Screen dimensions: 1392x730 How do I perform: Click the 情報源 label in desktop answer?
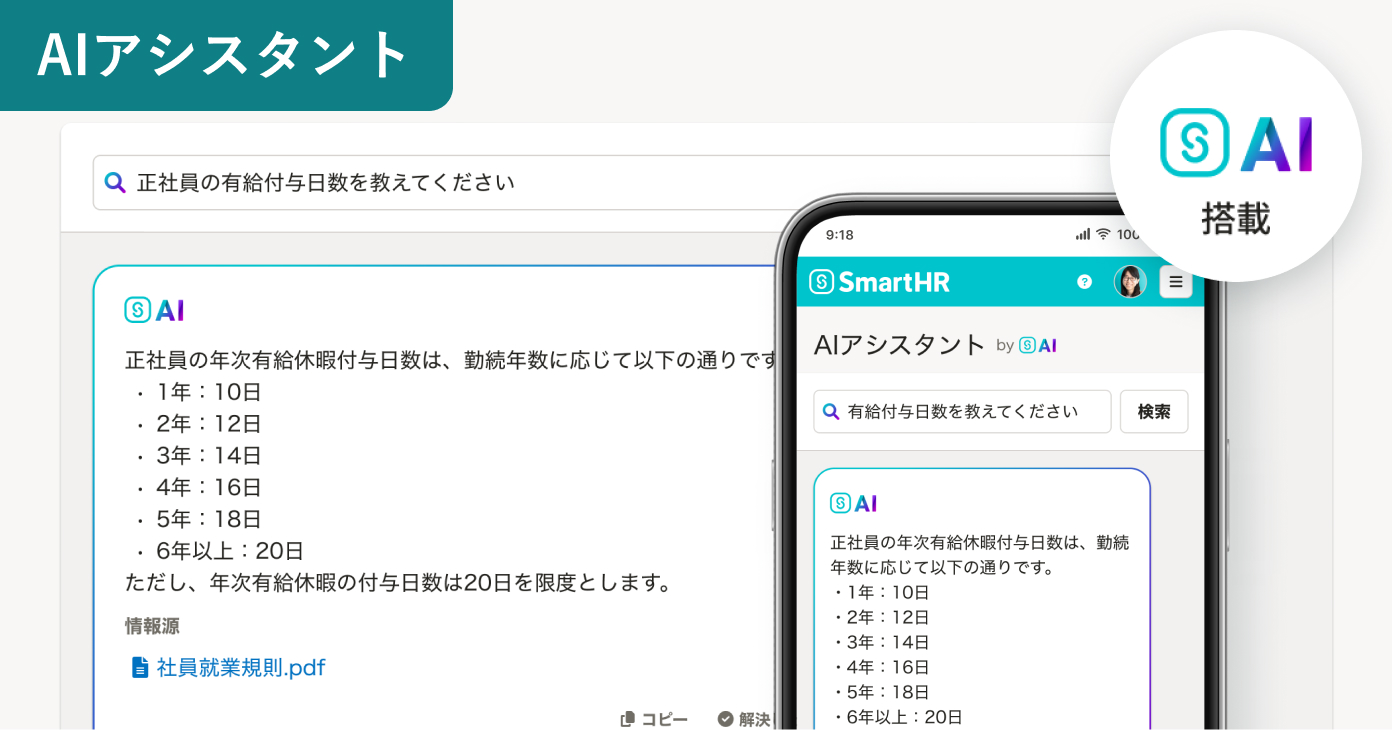point(152,626)
